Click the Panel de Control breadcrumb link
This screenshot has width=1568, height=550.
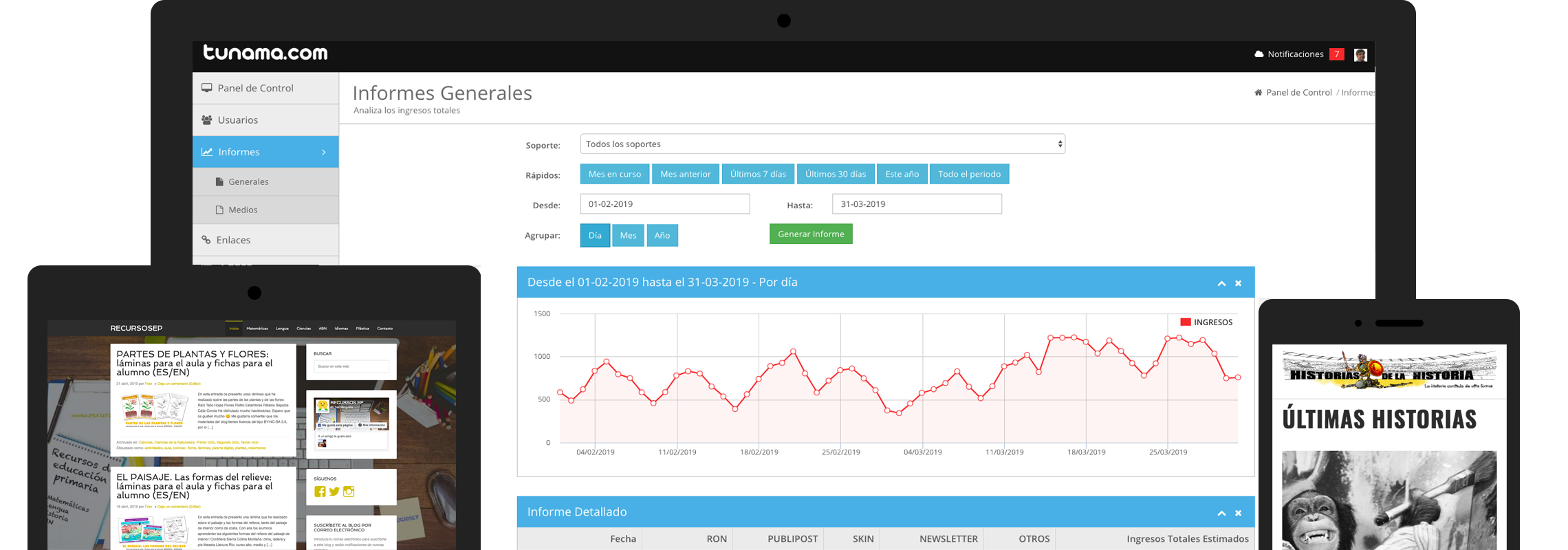point(1298,92)
